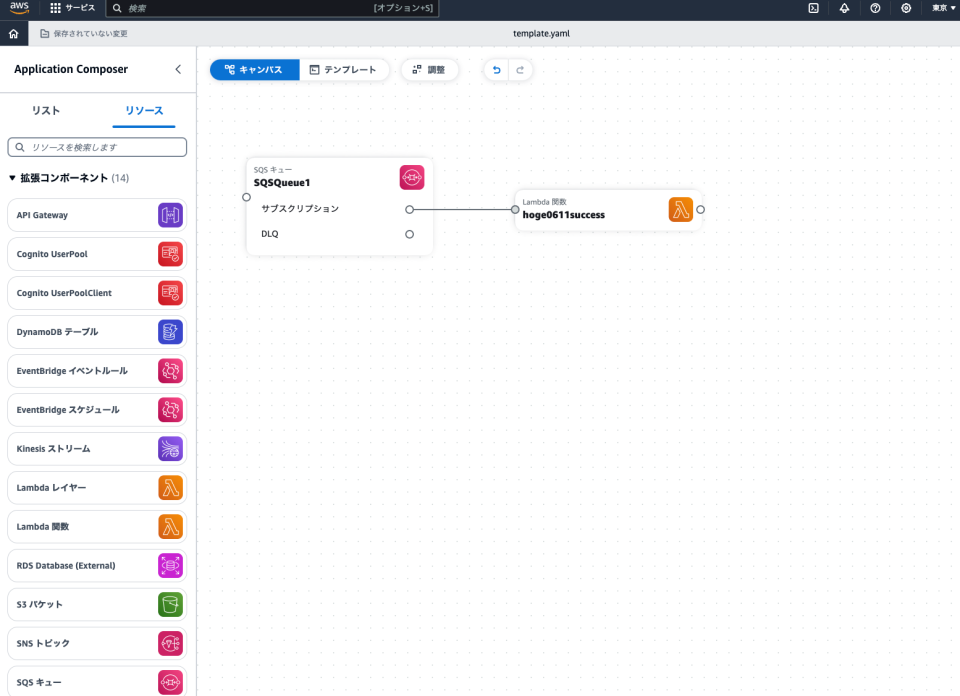Image resolution: width=960 pixels, height=696 pixels.
Task: Select the Lambda 関数 icon in the sidebar
Action: coord(170,526)
